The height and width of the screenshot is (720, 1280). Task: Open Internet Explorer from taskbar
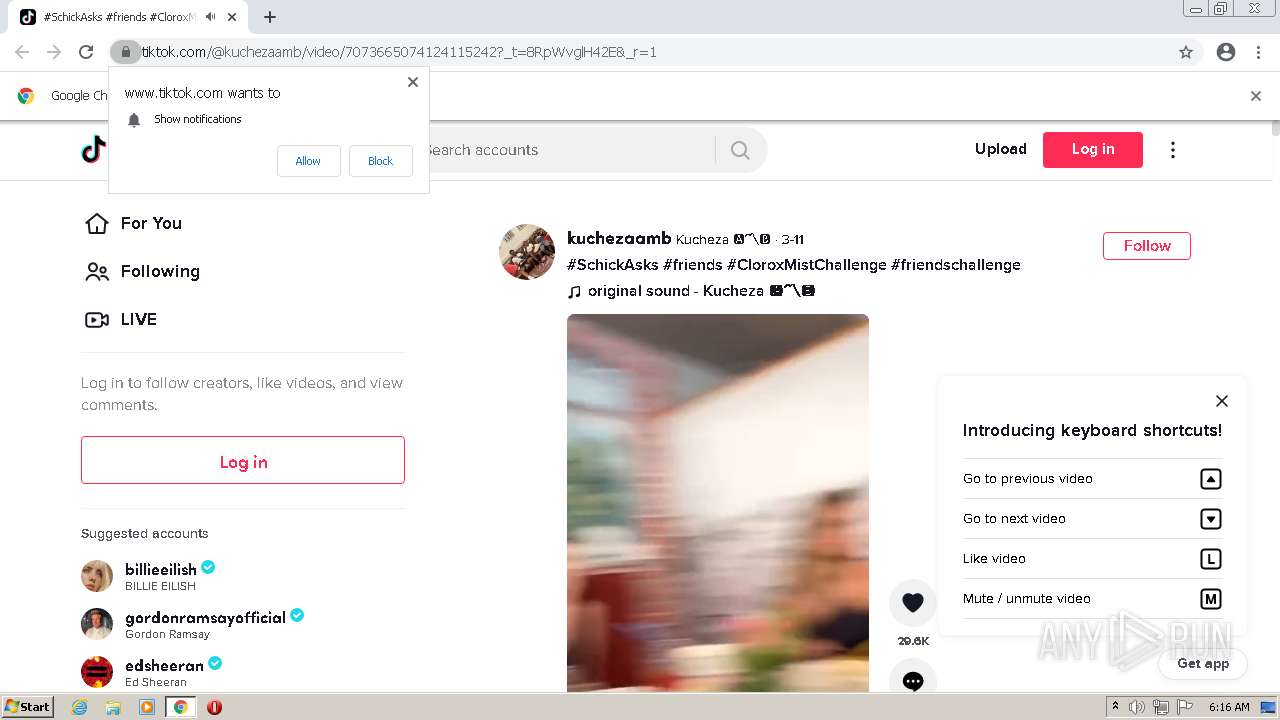click(x=80, y=707)
